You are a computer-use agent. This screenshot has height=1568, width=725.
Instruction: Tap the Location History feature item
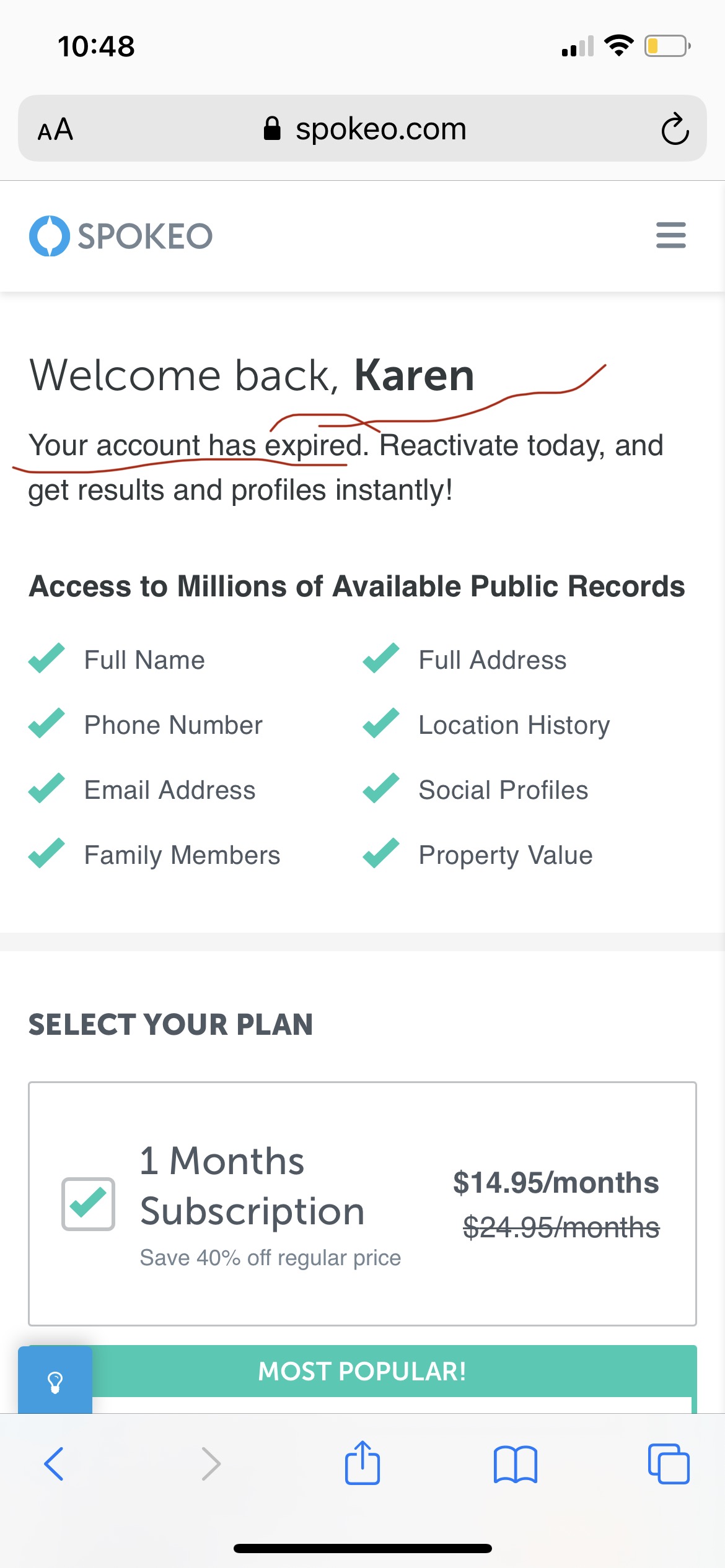tap(514, 725)
